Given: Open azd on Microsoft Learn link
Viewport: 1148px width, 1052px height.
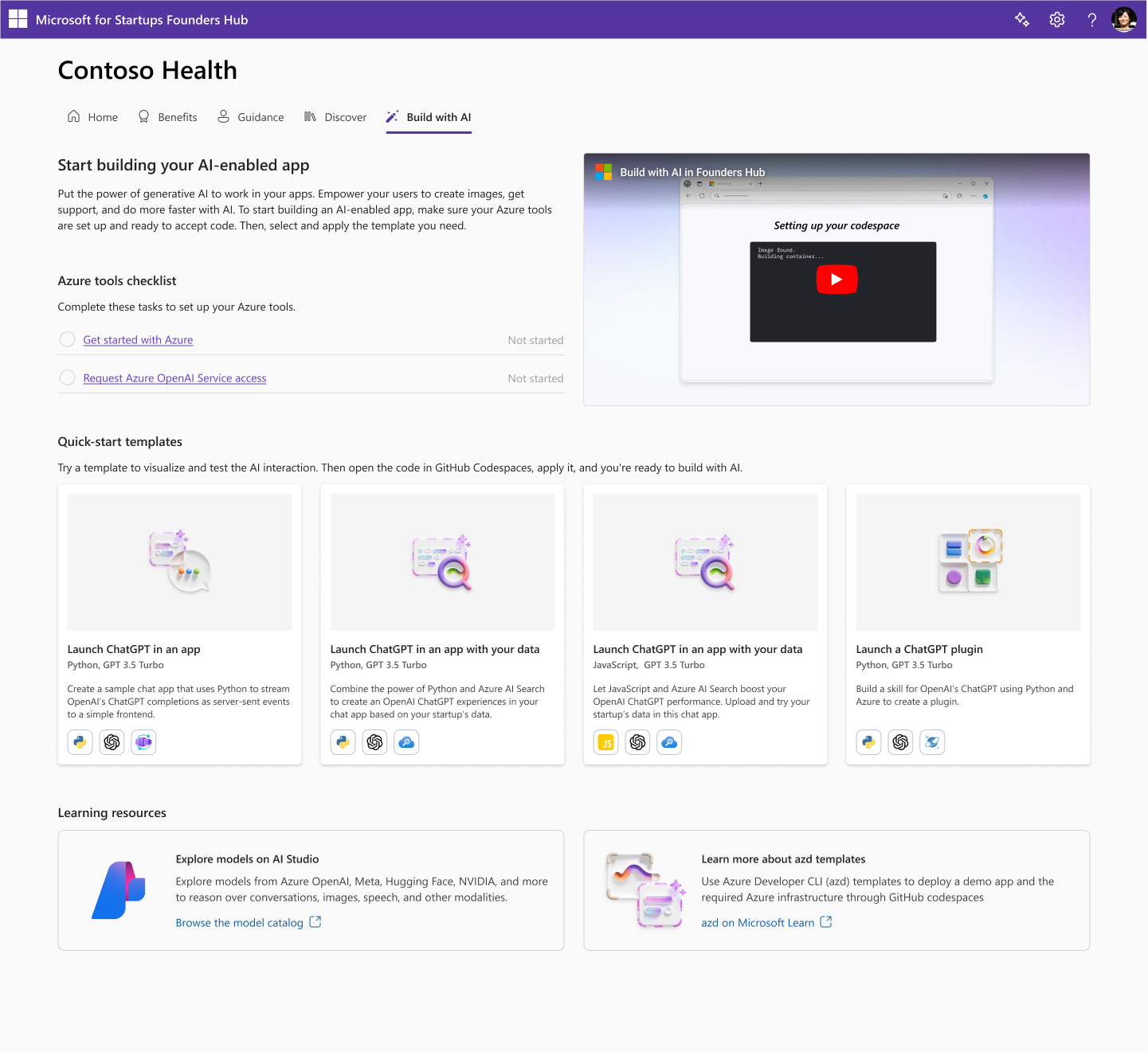Looking at the screenshot, I should tap(758, 922).
